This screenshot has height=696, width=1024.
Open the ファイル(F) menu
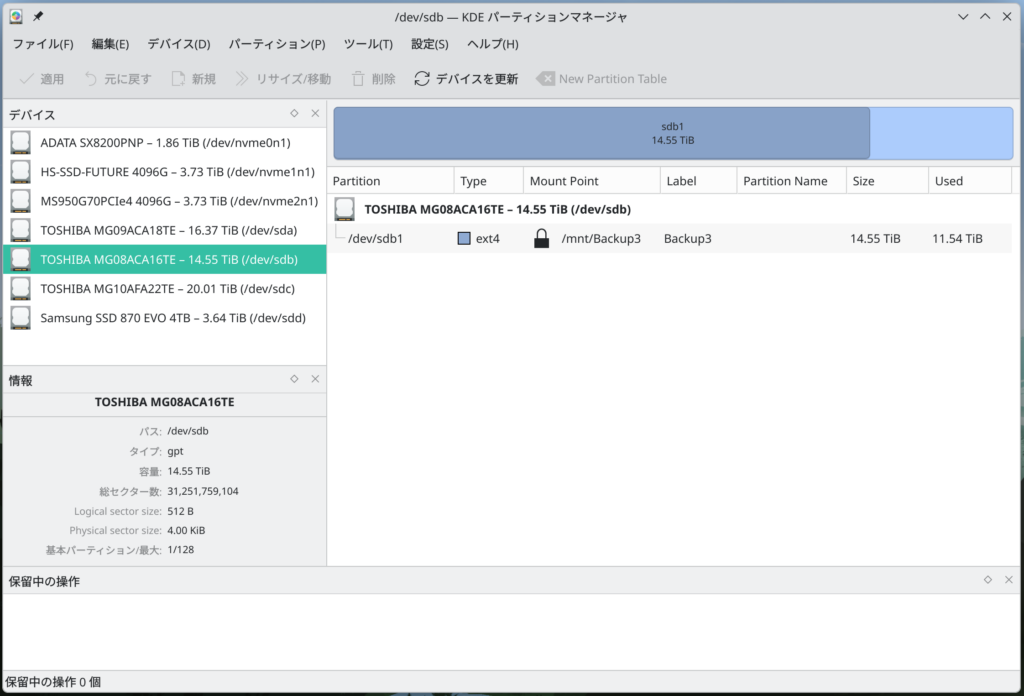(43, 44)
